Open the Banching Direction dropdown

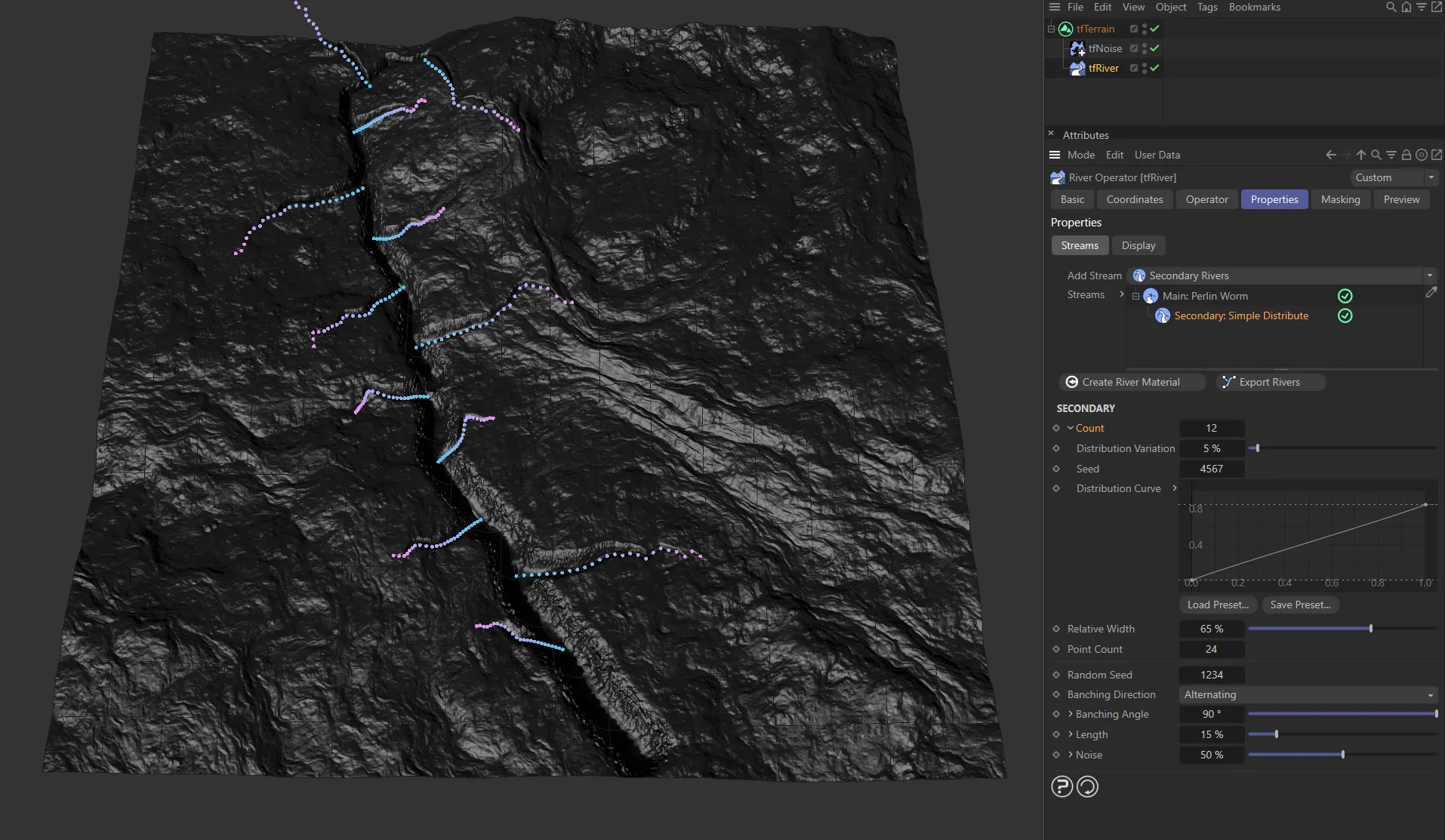coord(1308,694)
